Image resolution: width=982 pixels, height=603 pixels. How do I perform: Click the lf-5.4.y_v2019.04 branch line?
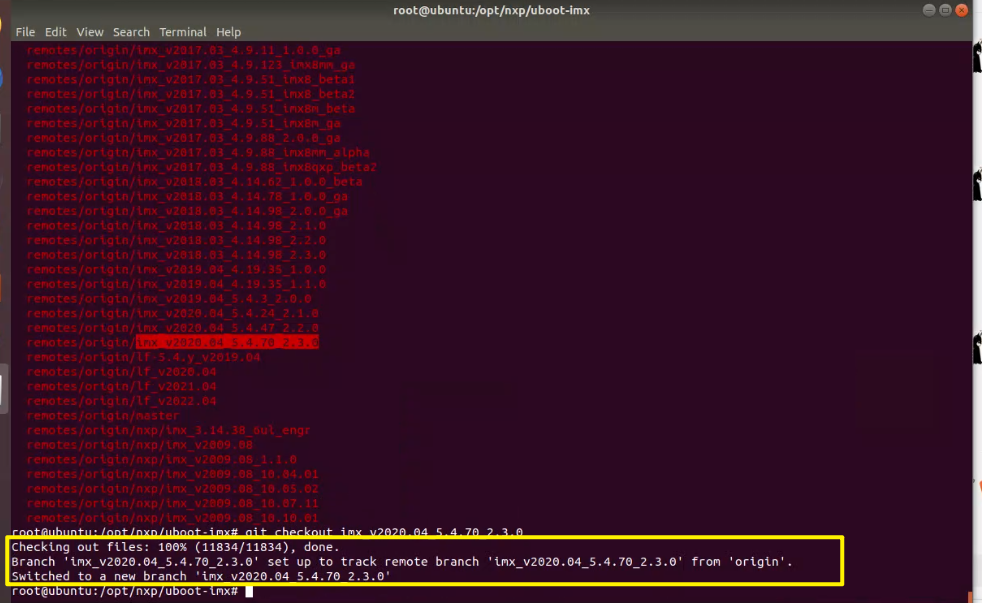[143, 357]
